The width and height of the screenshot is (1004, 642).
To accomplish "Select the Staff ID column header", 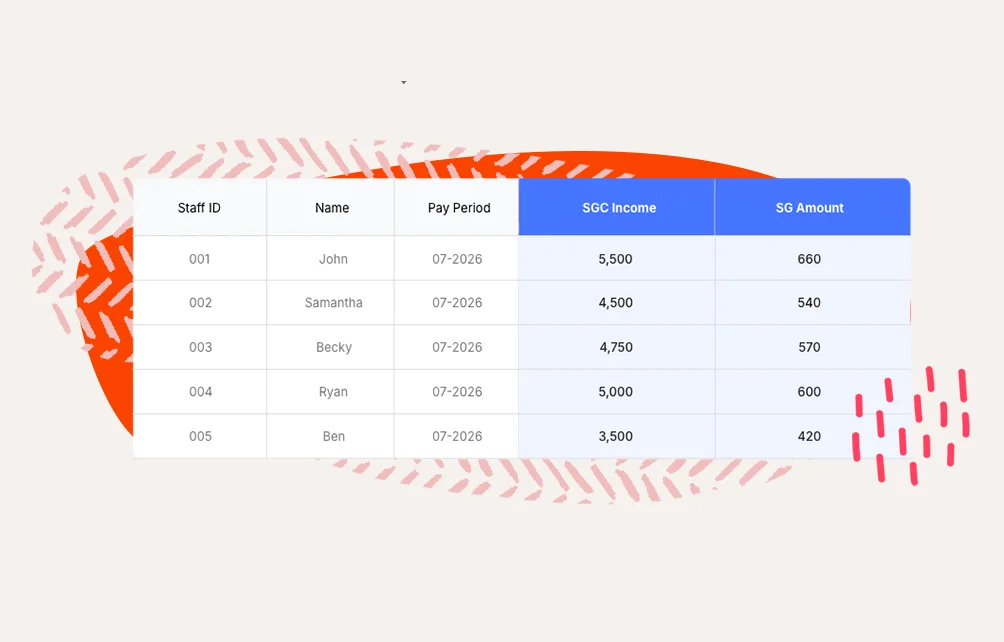I will pos(199,208).
